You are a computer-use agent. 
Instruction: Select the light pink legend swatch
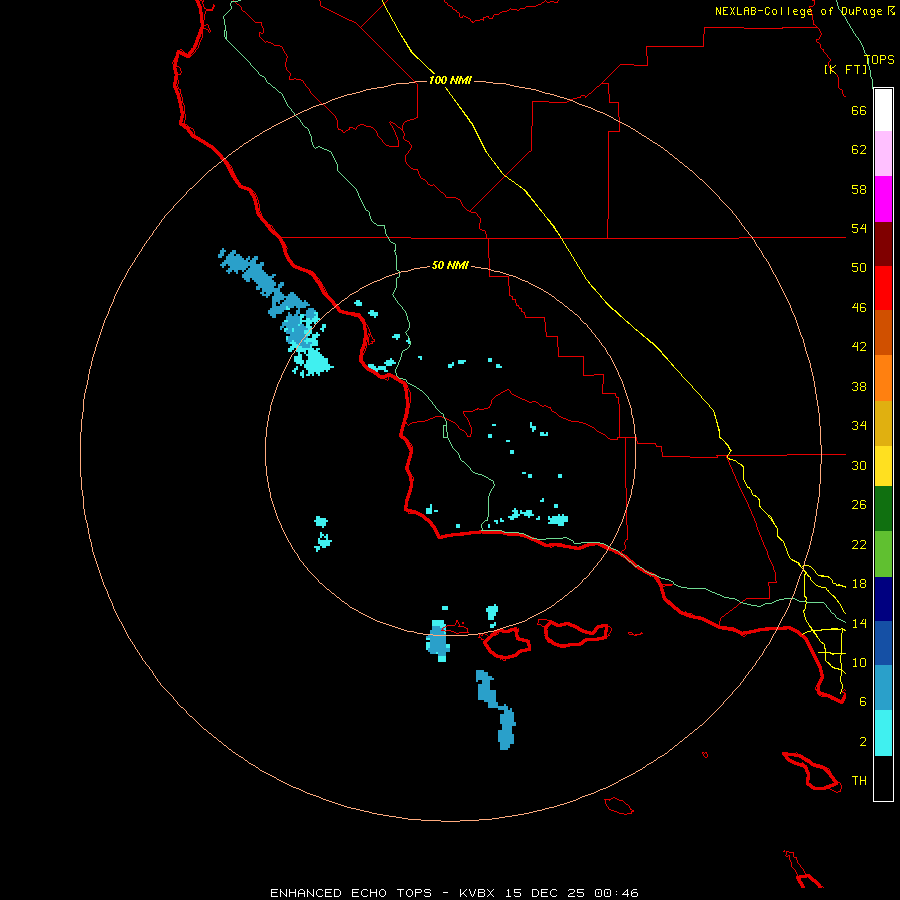(883, 154)
